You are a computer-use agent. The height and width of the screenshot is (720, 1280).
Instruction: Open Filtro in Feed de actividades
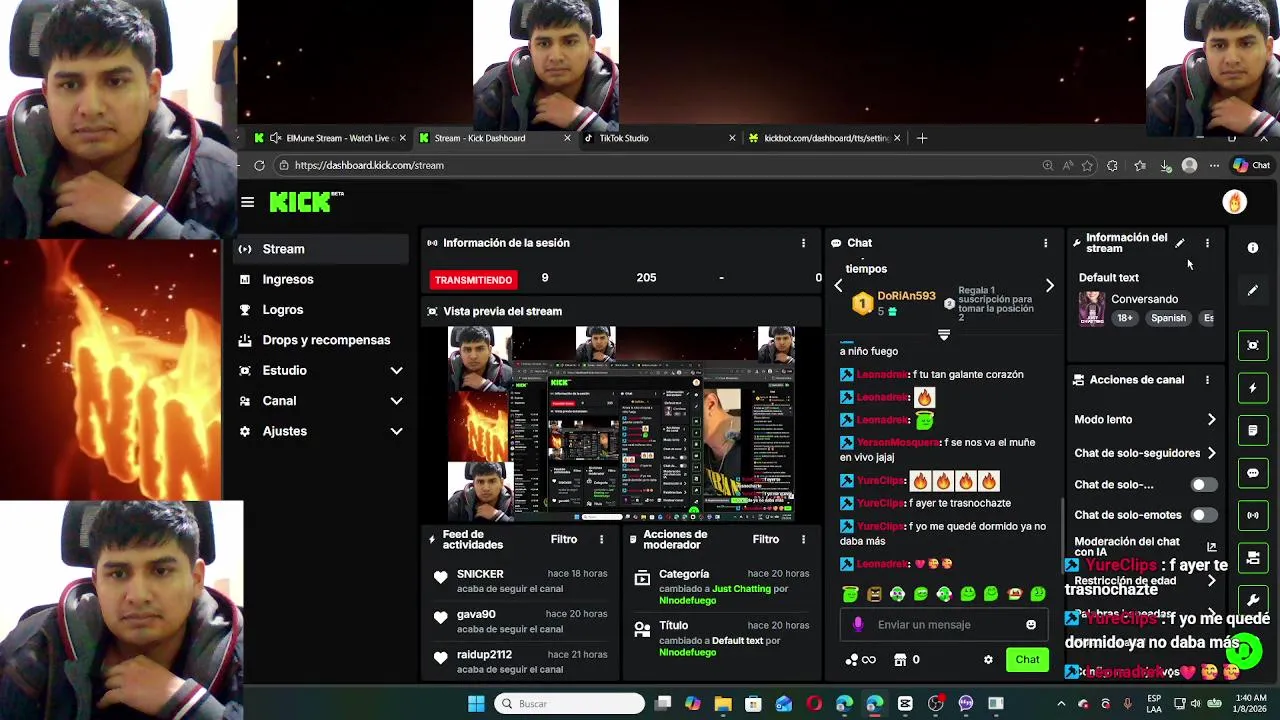(564, 539)
